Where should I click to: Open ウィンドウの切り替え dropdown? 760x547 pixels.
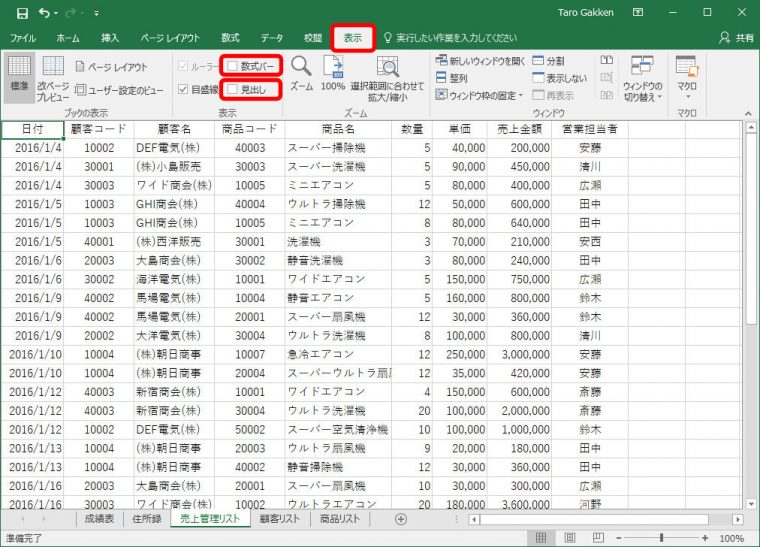click(642, 78)
